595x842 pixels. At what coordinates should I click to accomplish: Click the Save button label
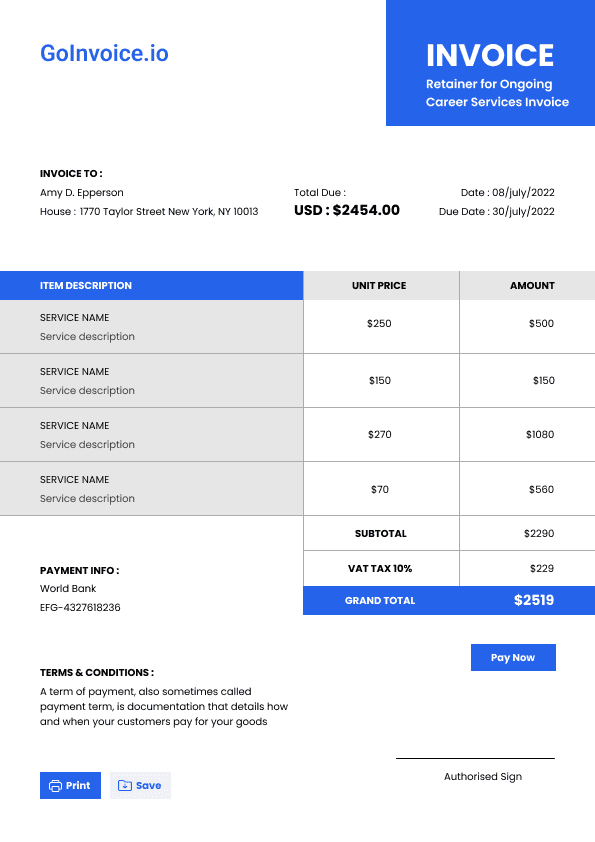[148, 786]
